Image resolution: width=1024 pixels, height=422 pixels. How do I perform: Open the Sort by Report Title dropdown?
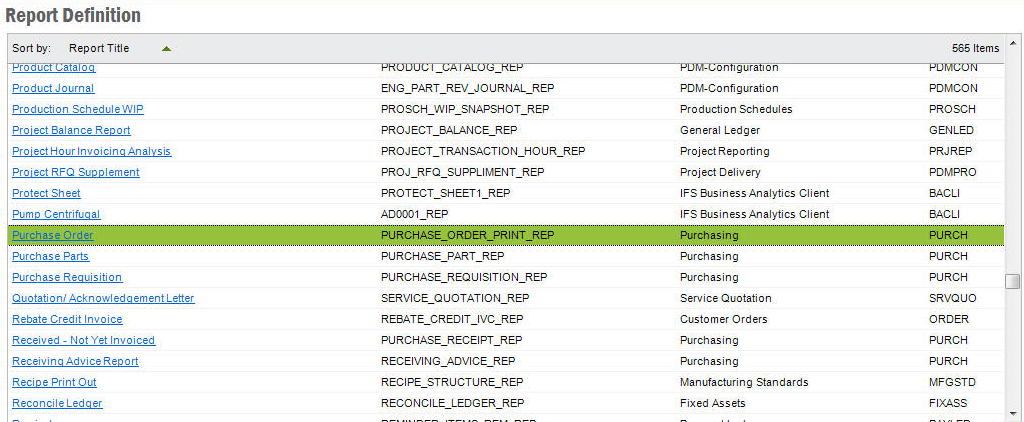pyautogui.click(x=99, y=48)
